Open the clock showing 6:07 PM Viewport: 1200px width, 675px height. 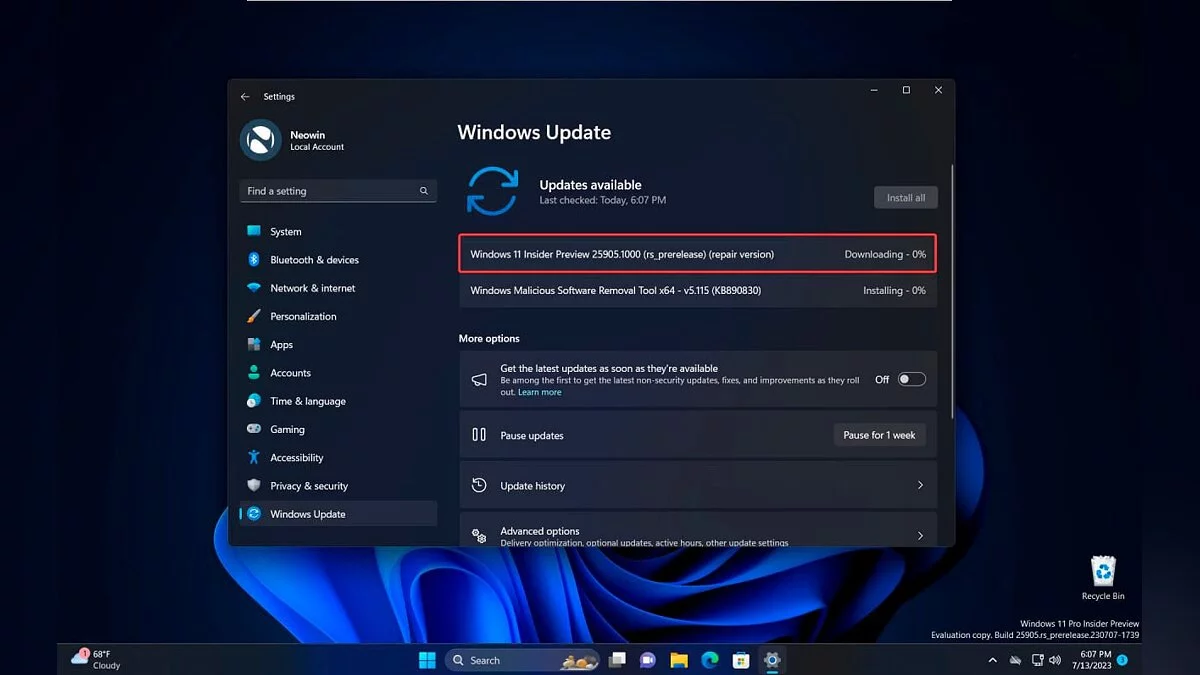[x=1093, y=660]
